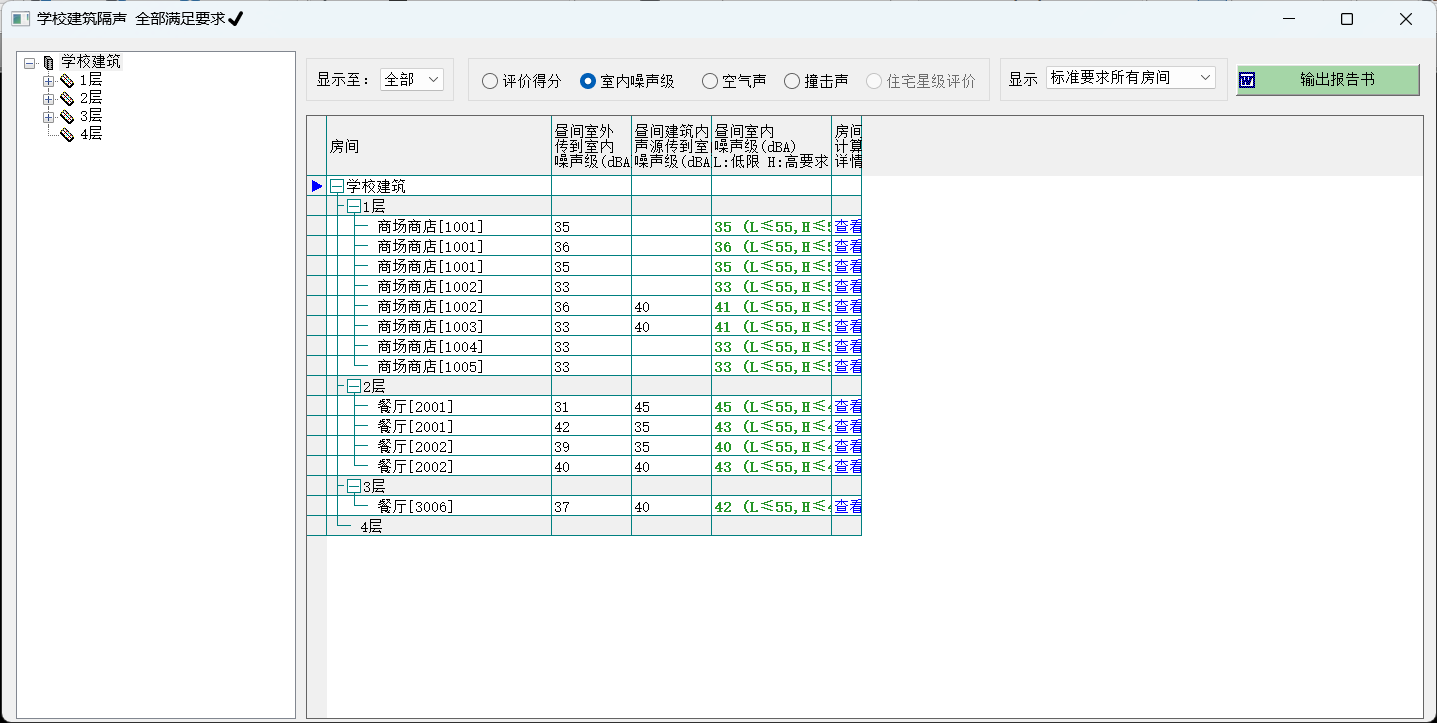Open 查看 details for 餐厅[3006]
1437x723 pixels.
[847, 507]
